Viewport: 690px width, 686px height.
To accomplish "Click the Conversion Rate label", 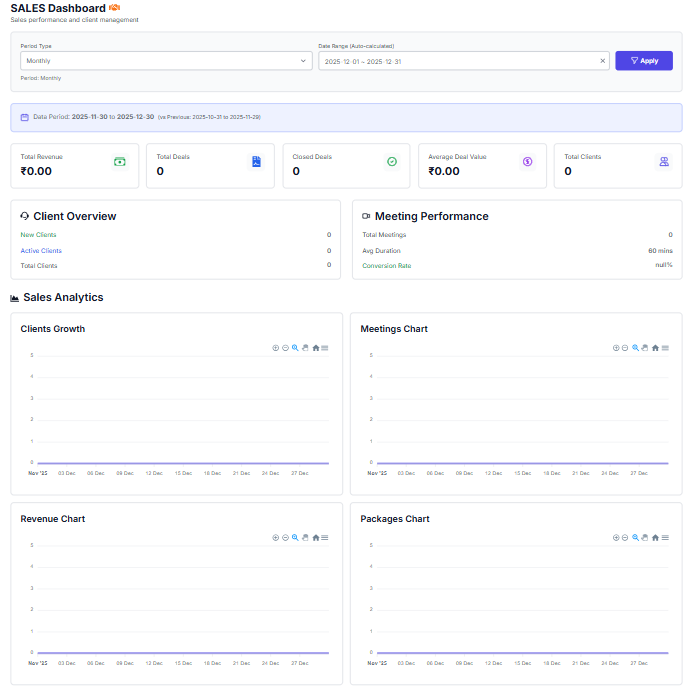I will (386, 266).
